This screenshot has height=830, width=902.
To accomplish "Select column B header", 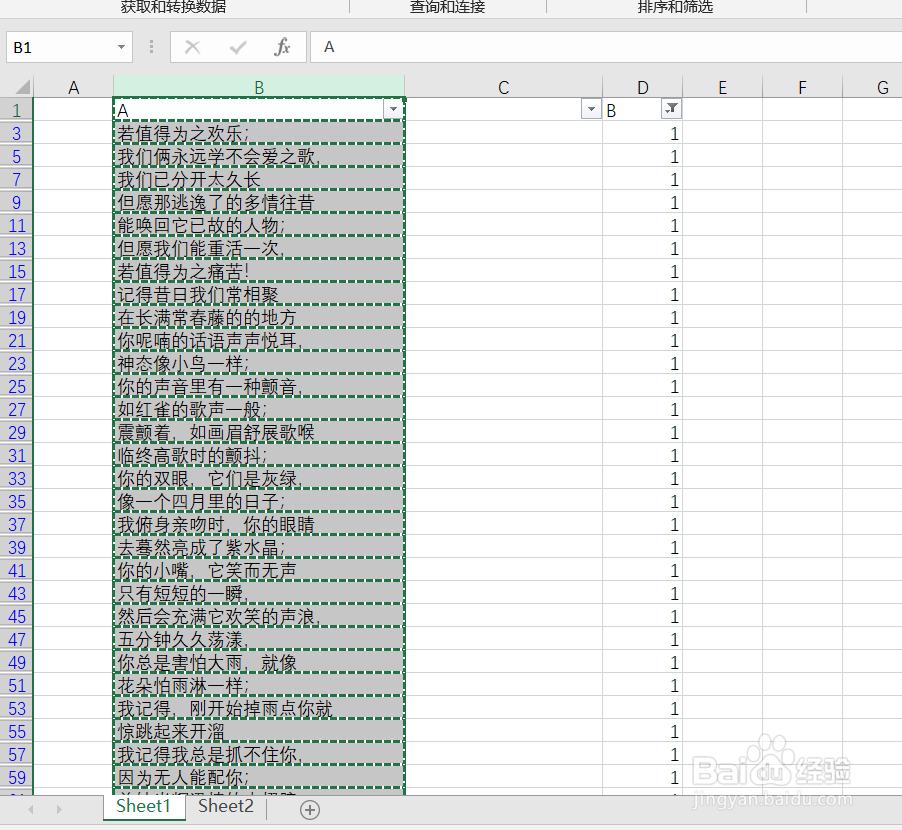I will point(259,87).
